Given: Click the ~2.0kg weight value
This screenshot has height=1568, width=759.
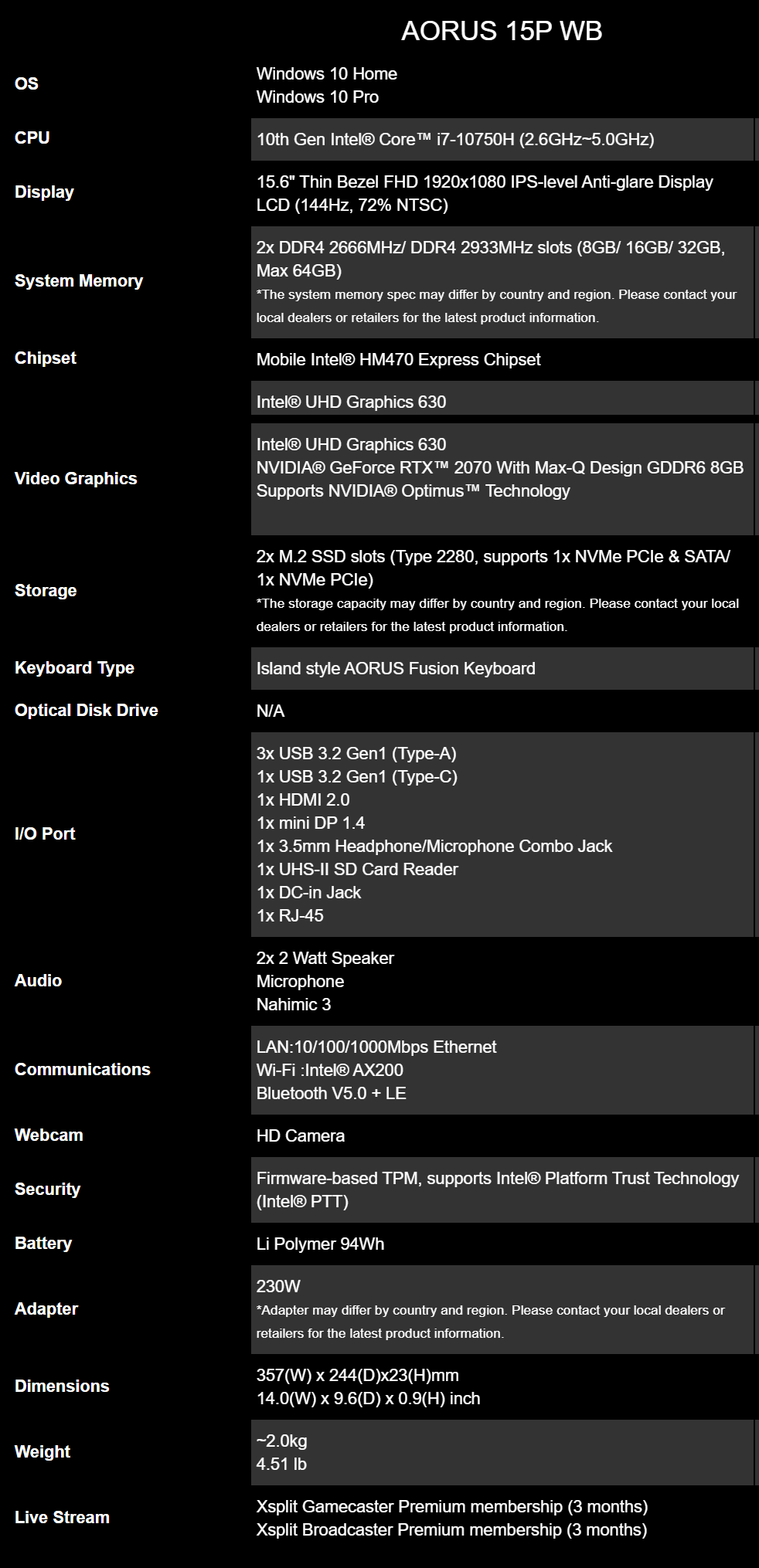Looking at the screenshot, I should pyautogui.click(x=282, y=1441).
